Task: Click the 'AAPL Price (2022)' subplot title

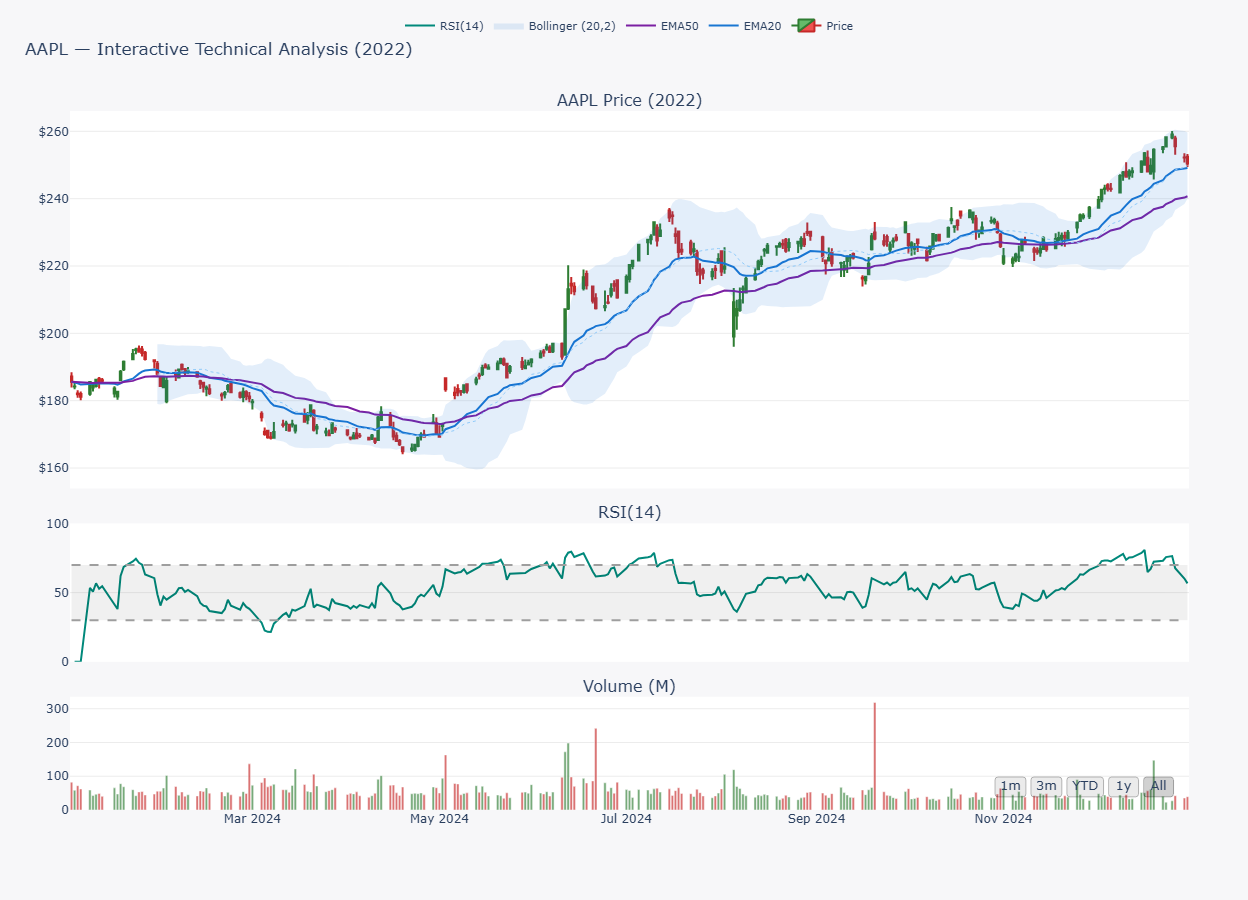Action: click(629, 100)
